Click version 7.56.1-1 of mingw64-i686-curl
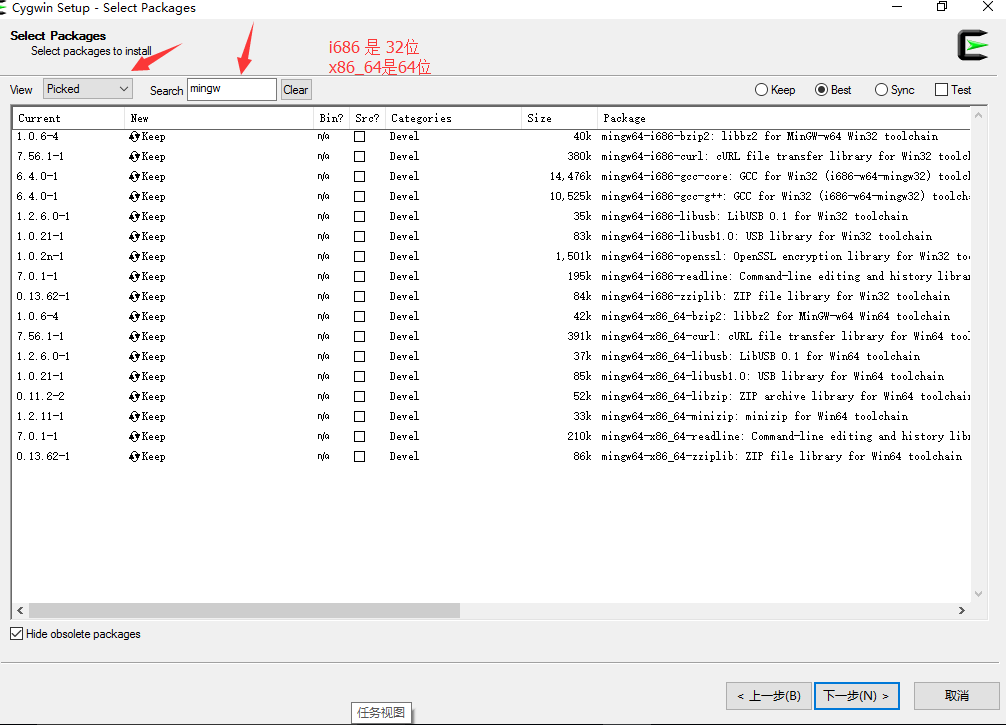 (x=40, y=157)
